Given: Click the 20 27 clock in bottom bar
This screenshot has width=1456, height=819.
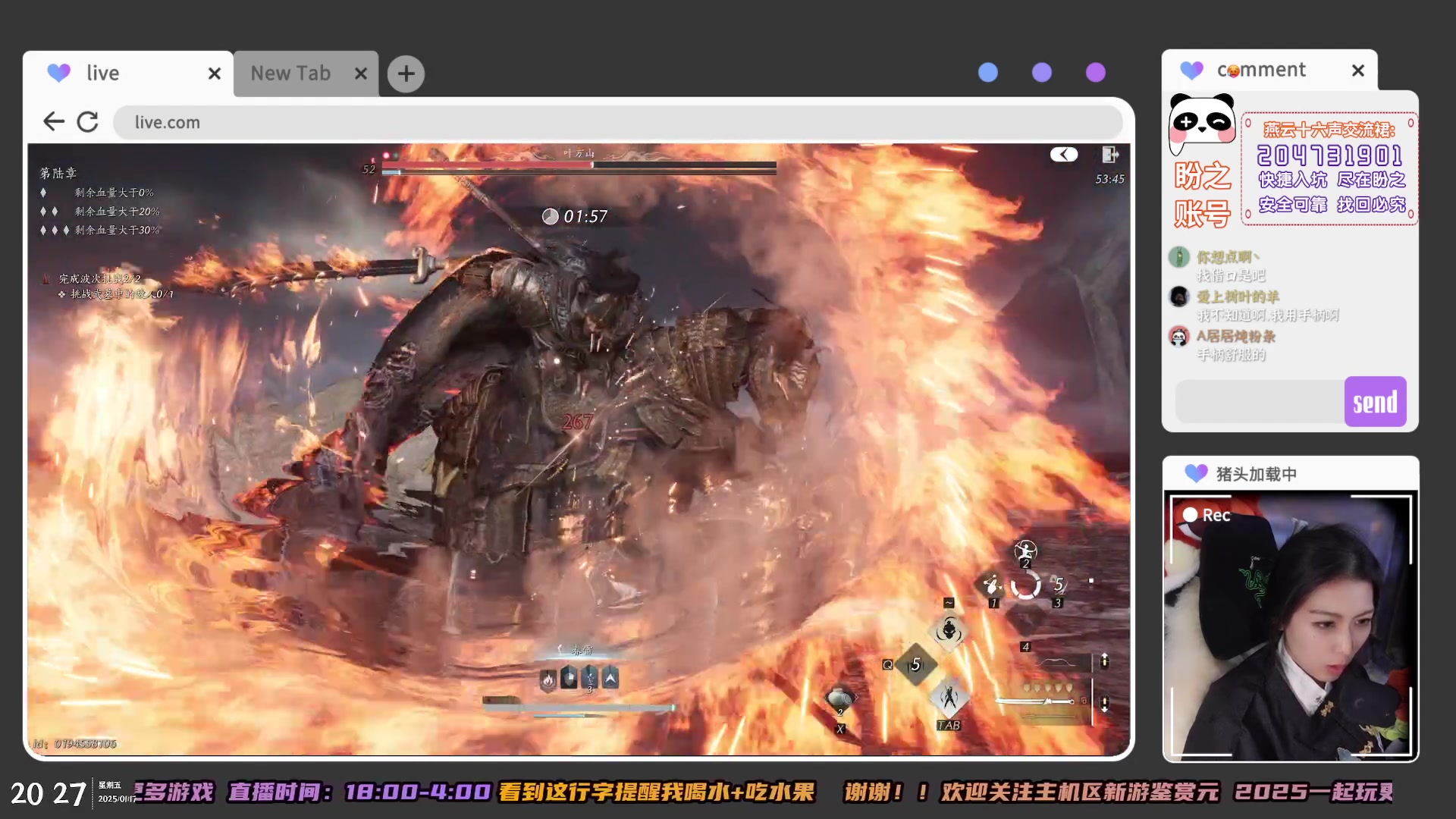Looking at the screenshot, I should (48, 794).
